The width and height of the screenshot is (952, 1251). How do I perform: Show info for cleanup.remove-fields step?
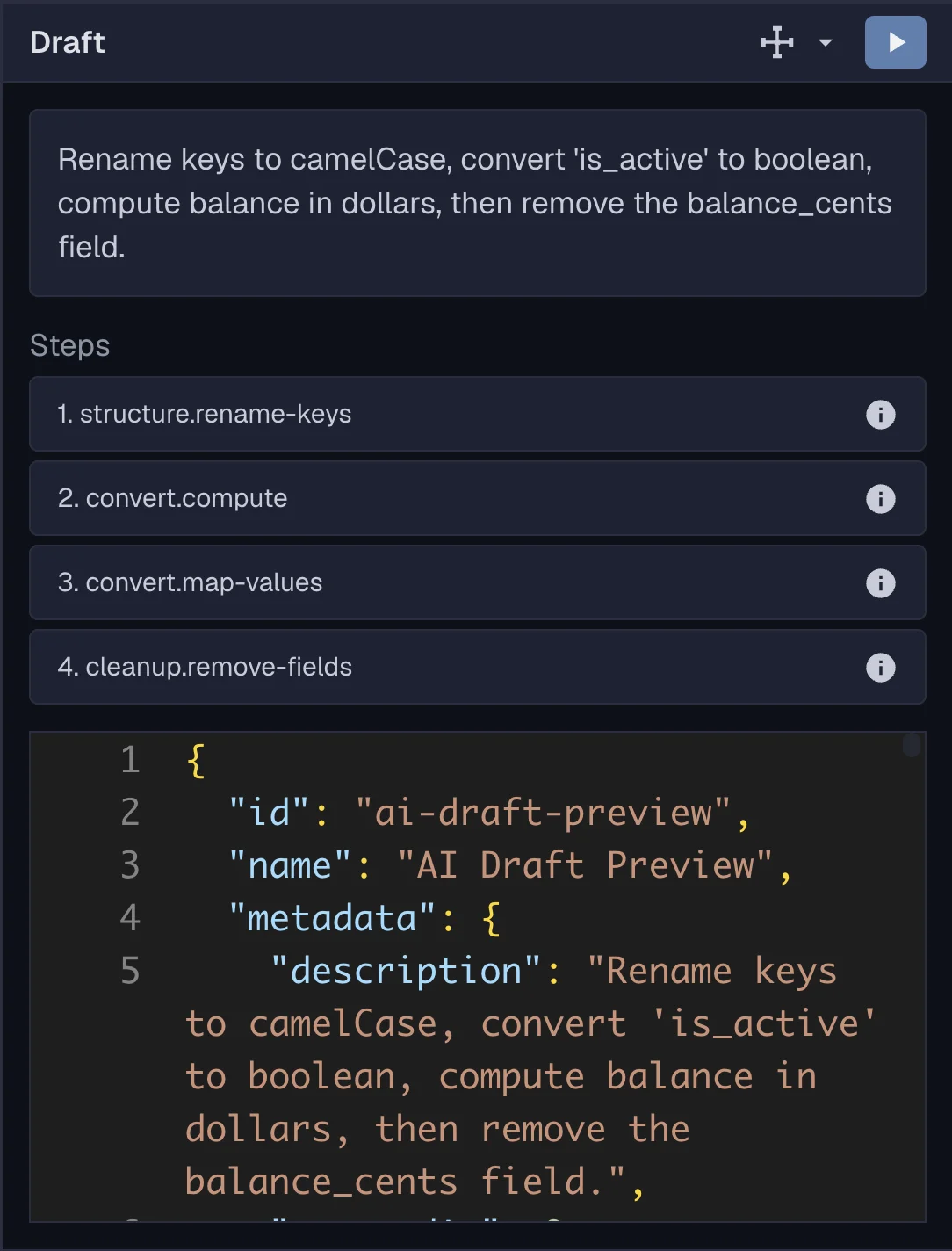pos(881,667)
